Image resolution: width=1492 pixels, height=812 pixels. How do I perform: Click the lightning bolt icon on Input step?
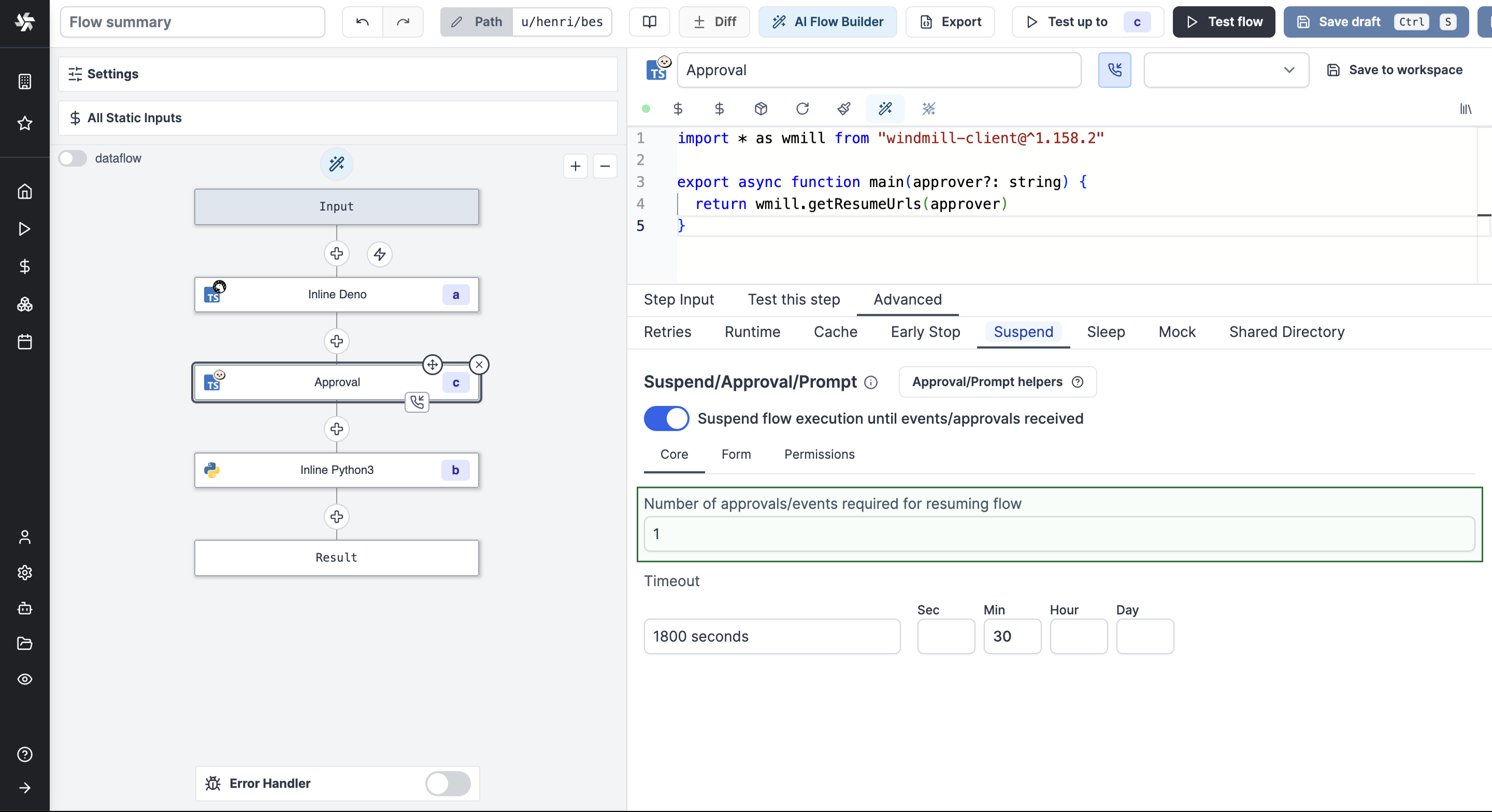pos(379,253)
